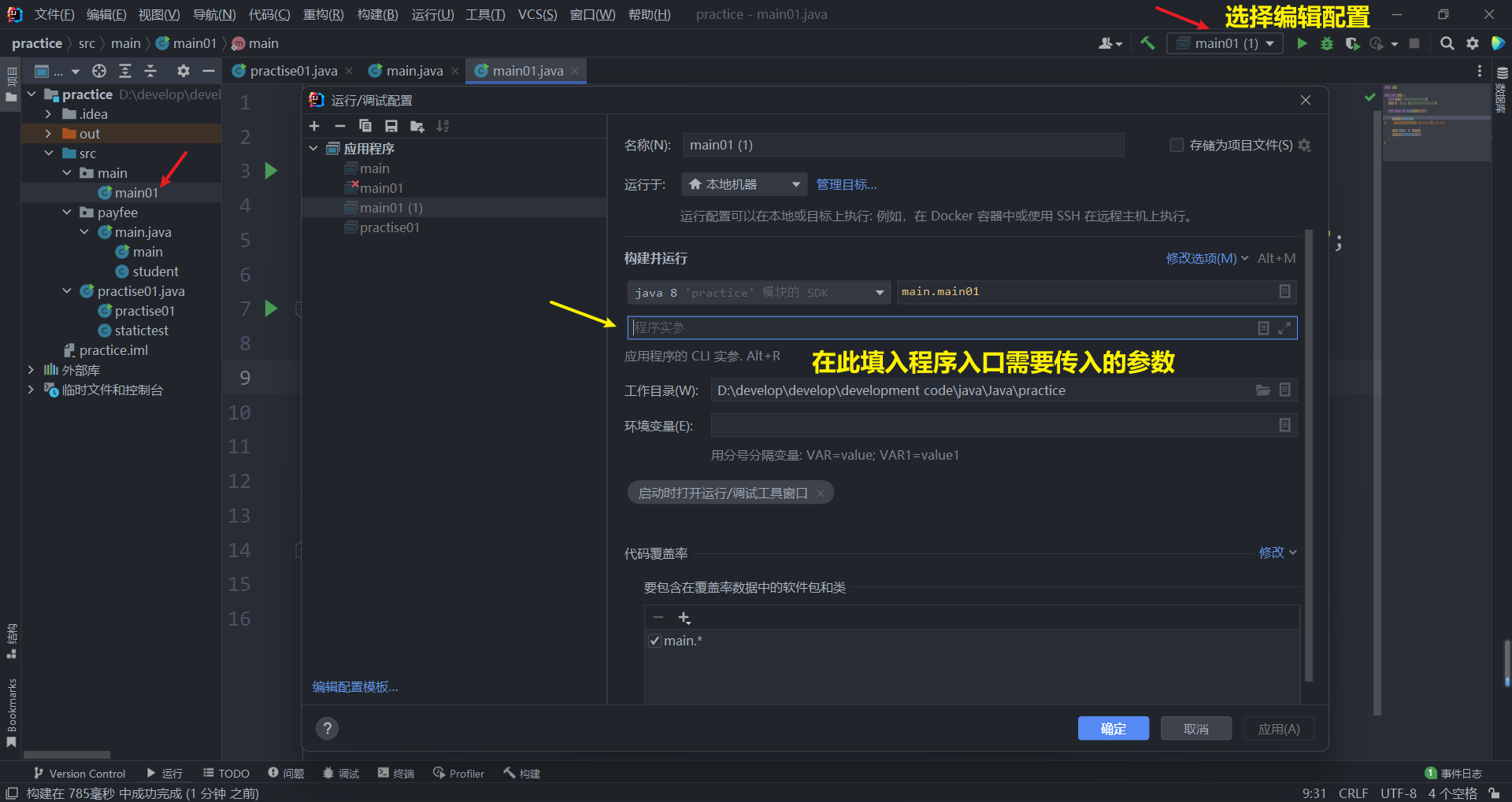Open the 本地机器 run target dropdown
The width and height of the screenshot is (1512, 802).
796,183
